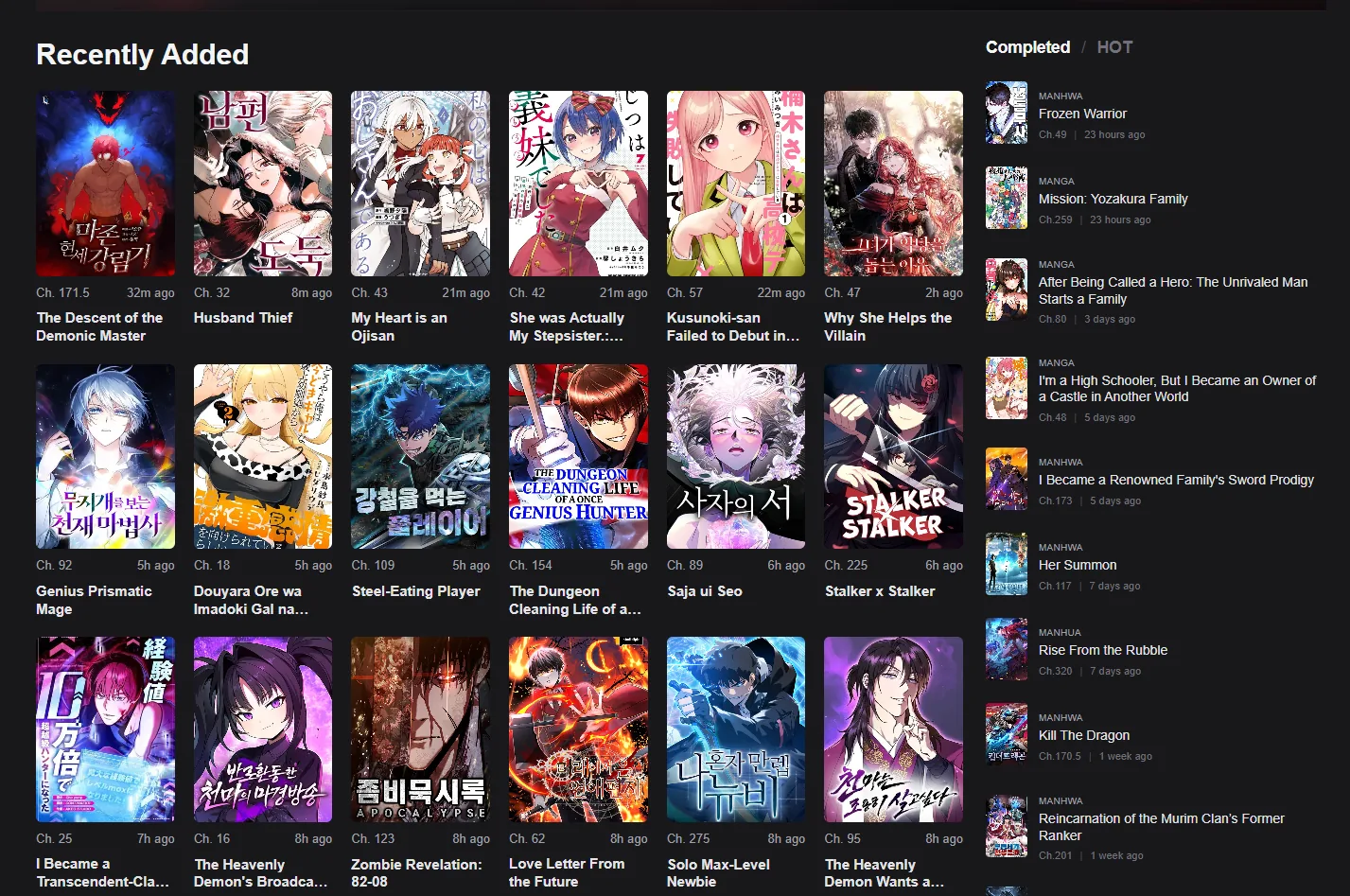The width and height of the screenshot is (1350, 896).
Task: Click the Husband Thief title link
Action: [x=243, y=318]
